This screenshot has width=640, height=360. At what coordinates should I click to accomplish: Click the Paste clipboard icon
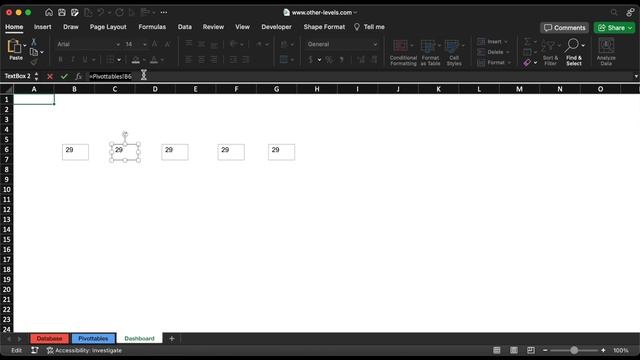(14, 46)
